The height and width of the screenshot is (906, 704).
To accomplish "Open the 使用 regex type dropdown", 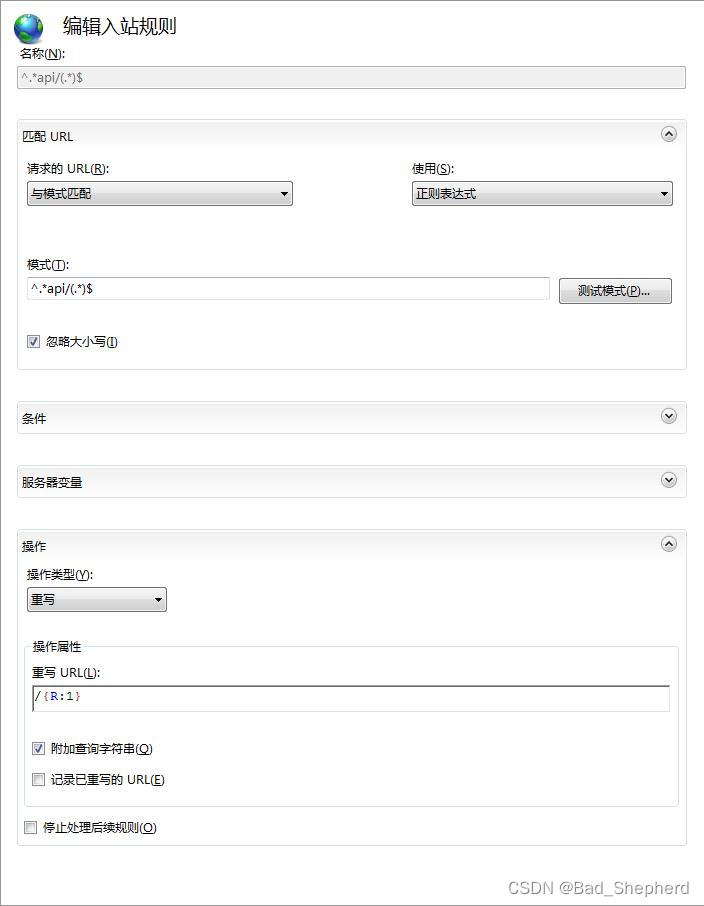I will (542, 194).
